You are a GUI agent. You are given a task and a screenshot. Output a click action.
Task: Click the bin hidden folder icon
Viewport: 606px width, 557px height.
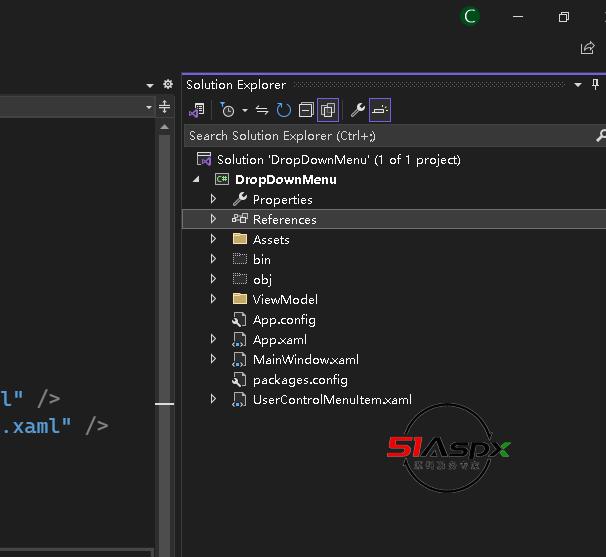point(240,259)
